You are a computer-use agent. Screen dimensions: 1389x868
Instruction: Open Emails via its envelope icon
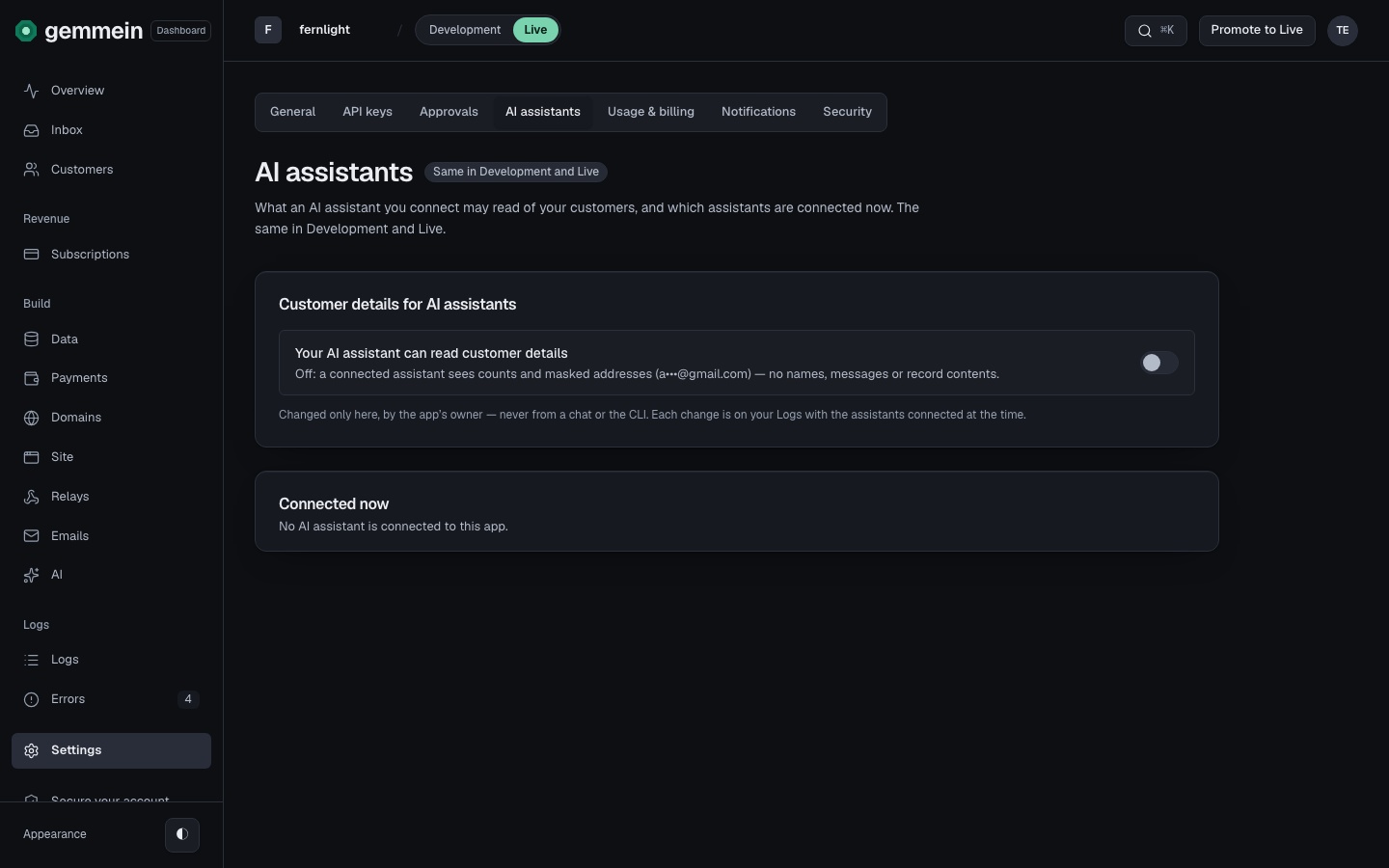coord(32,536)
